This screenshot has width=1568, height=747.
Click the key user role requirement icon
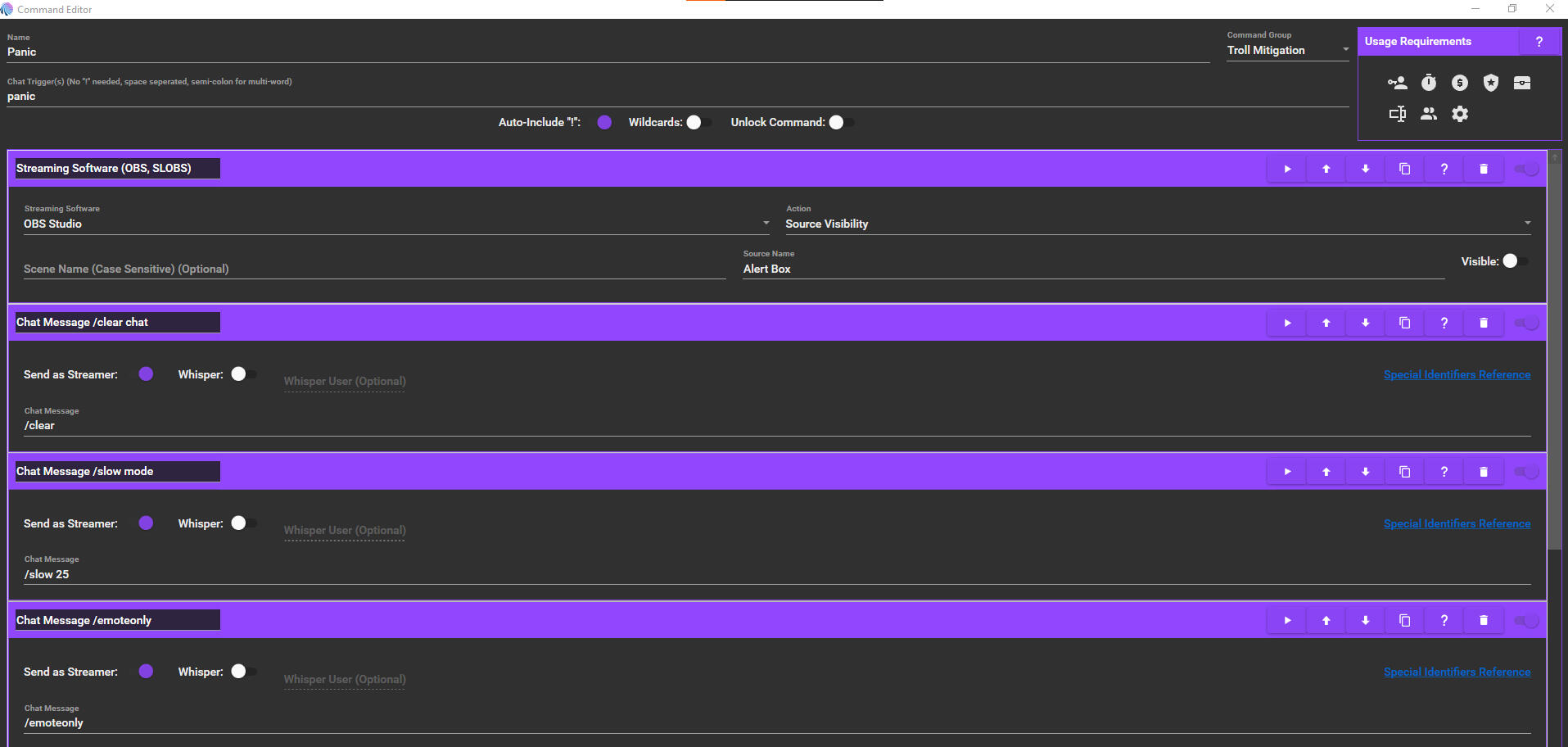click(x=1397, y=83)
